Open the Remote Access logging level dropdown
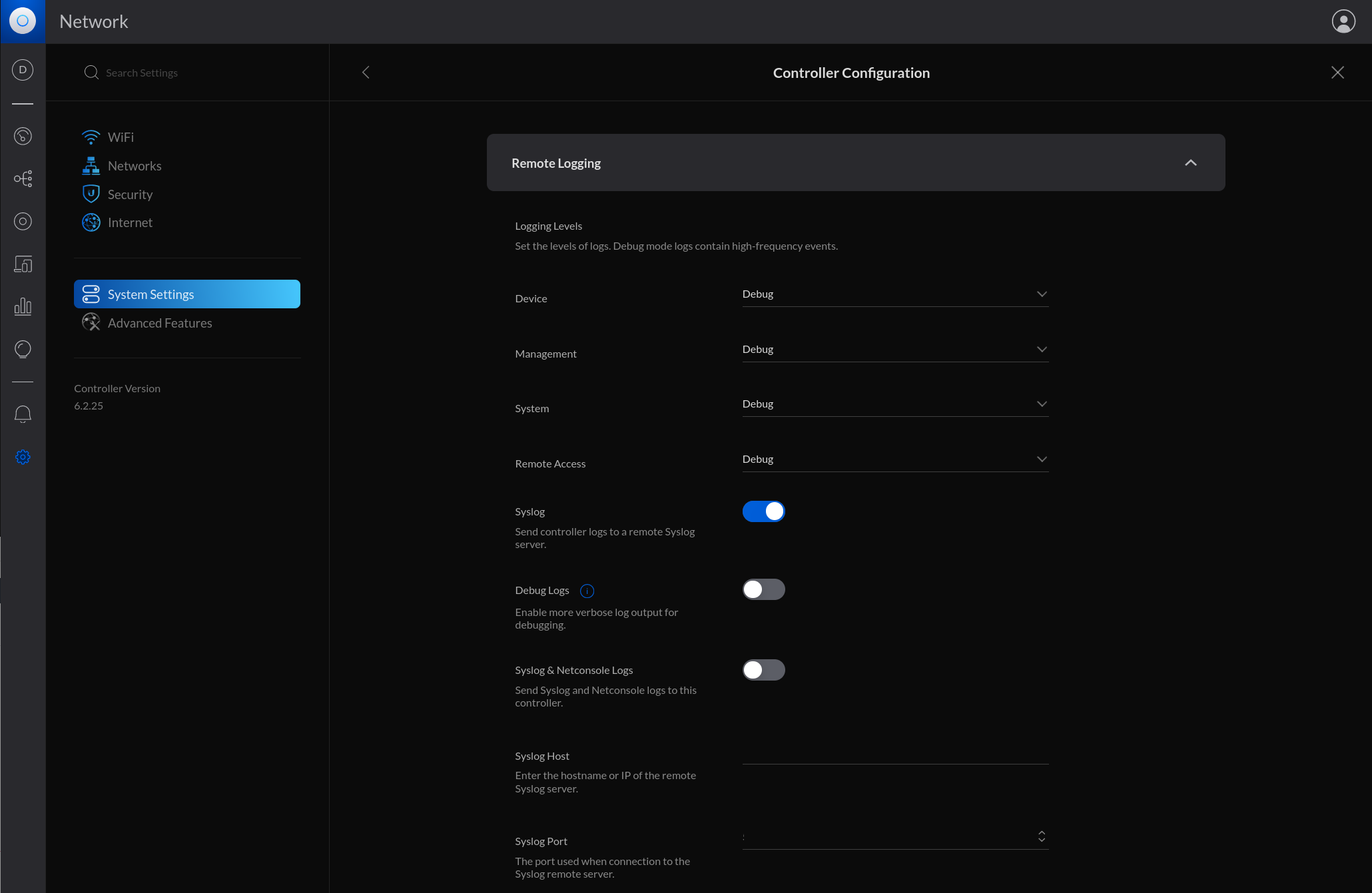This screenshot has width=1372, height=893. click(894, 459)
